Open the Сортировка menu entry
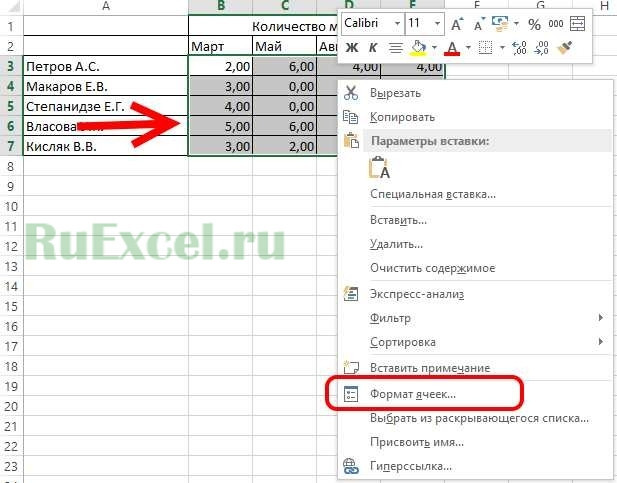The width and height of the screenshot is (617, 483). pos(476,342)
